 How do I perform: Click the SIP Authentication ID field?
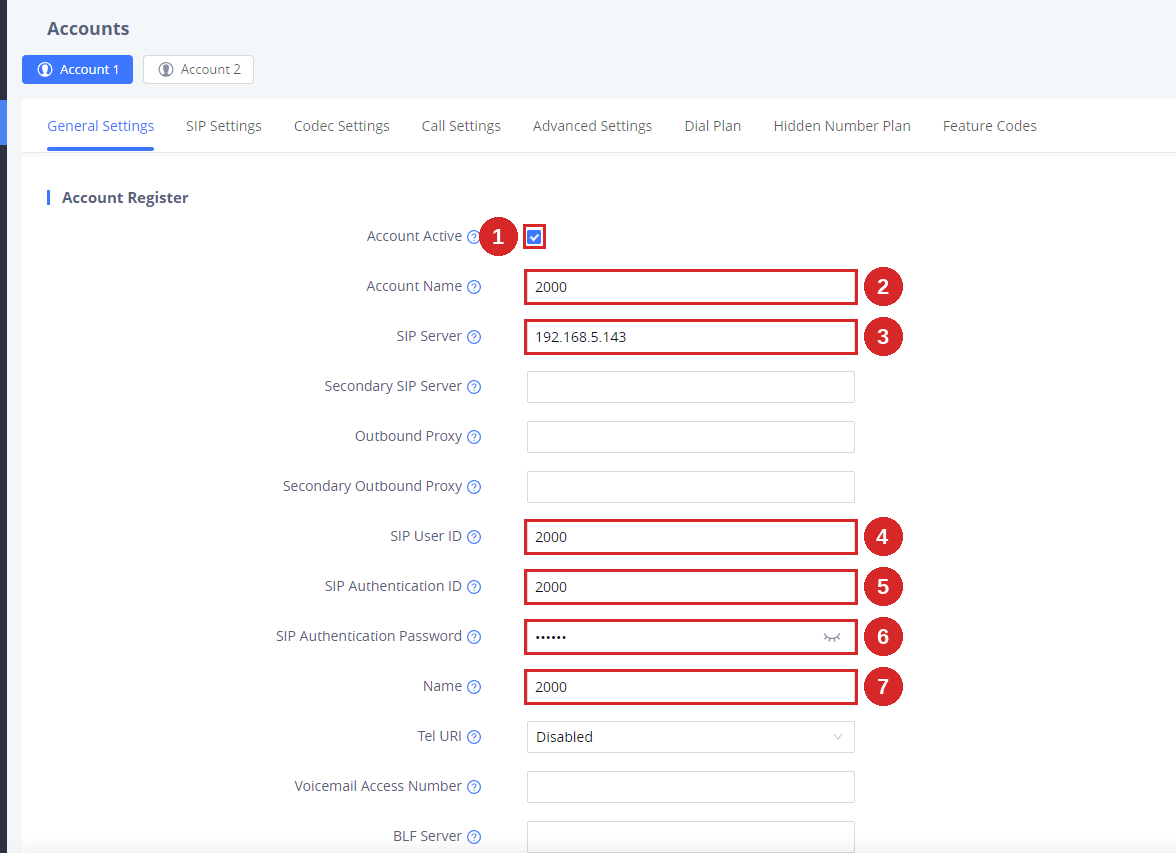pos(690,587)
